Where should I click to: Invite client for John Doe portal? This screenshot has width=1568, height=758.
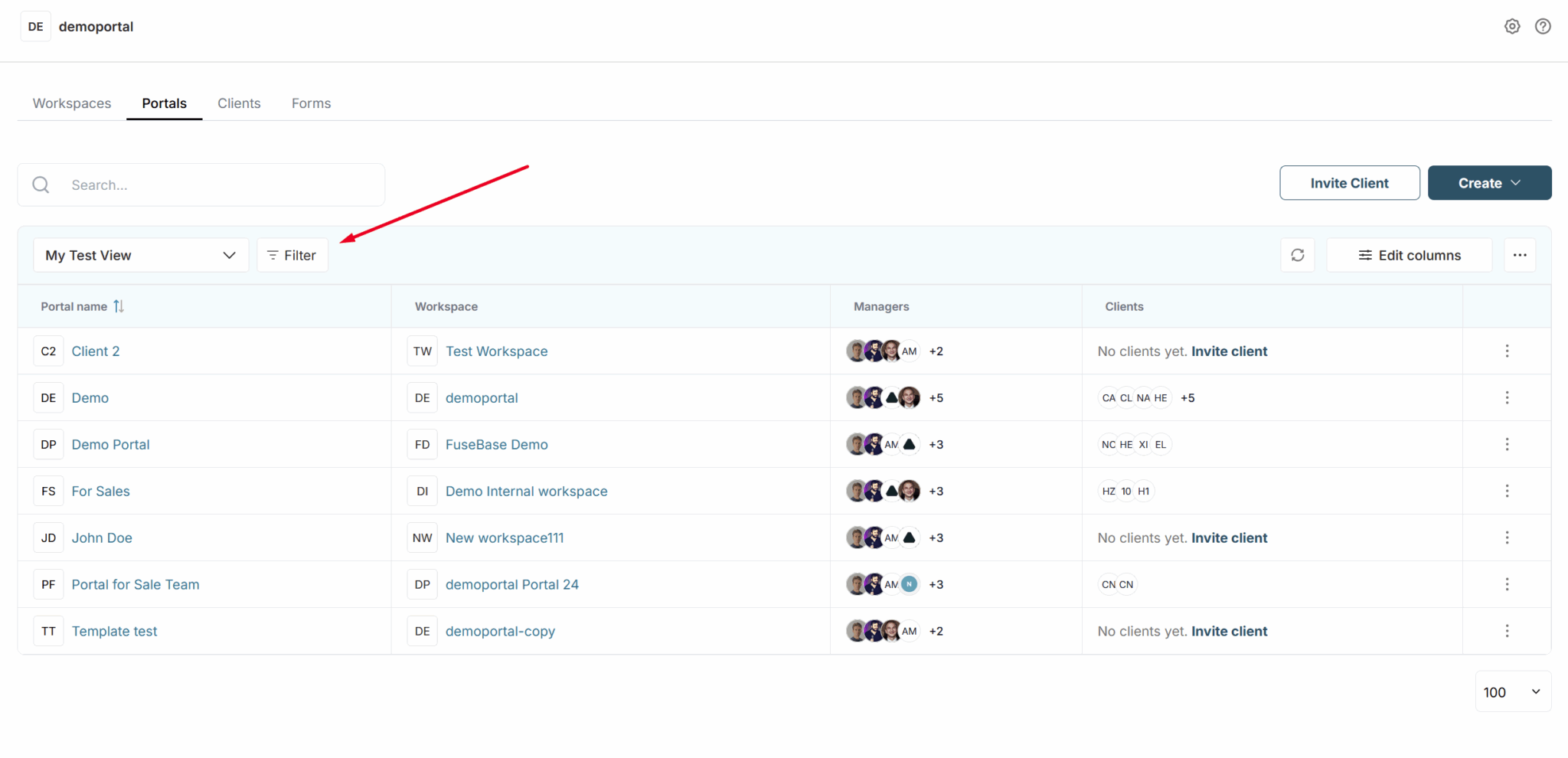[x=1229, y=537]
